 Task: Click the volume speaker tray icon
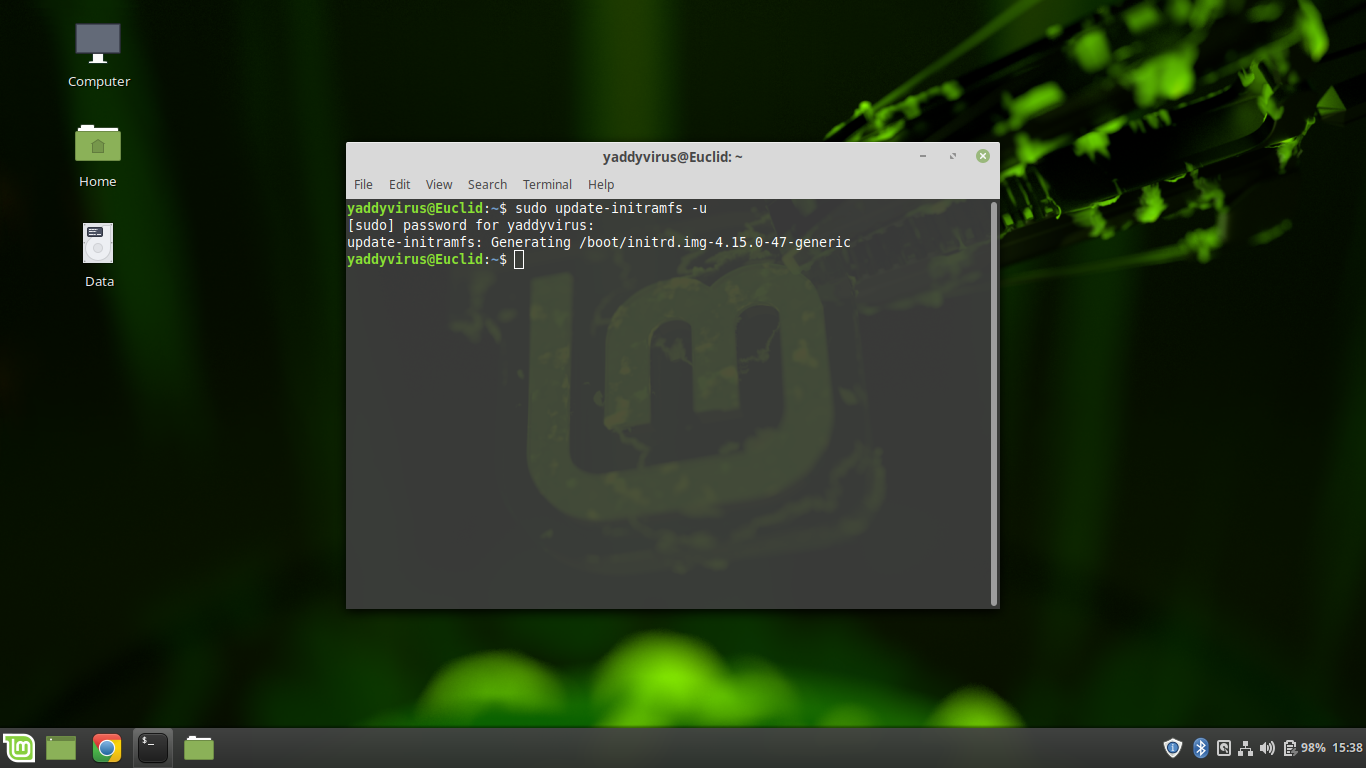pyautogui.click(x=1267, y=748)
